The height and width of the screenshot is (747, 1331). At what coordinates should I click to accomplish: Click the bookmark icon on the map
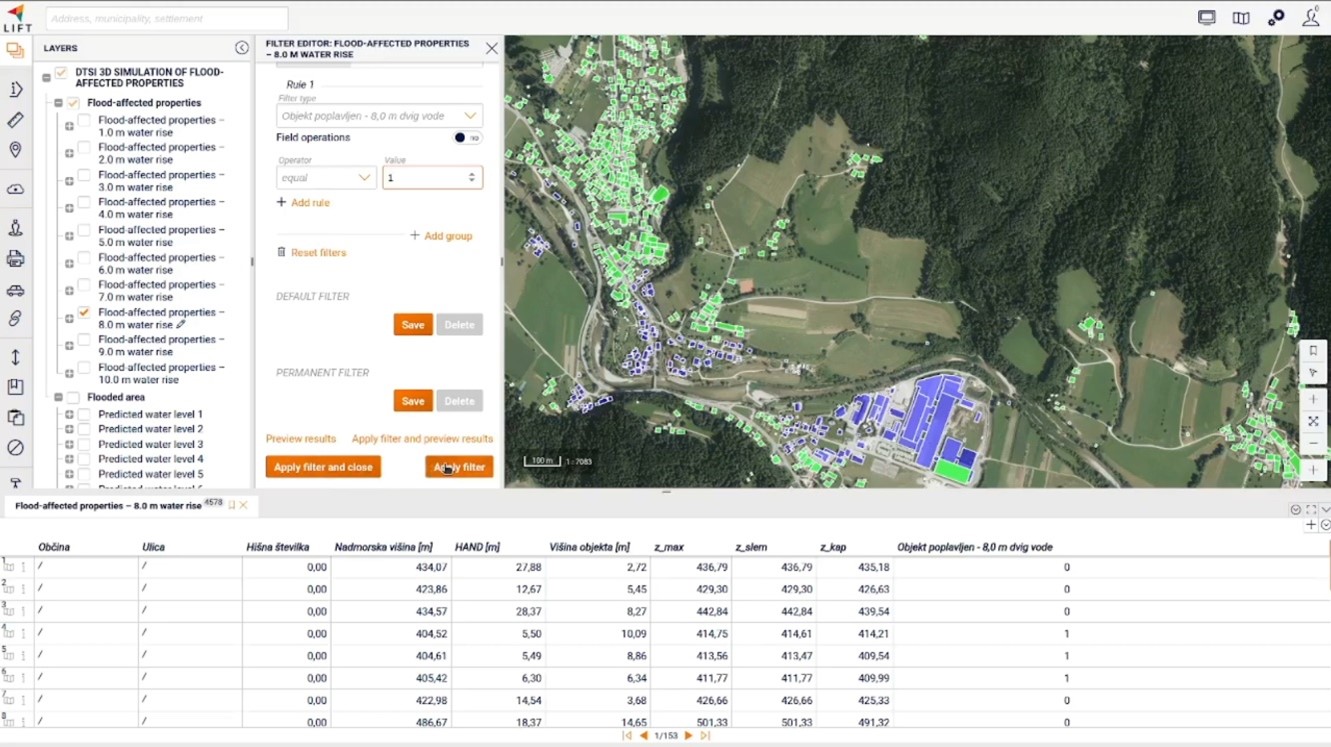click(x=1313, y=351)
